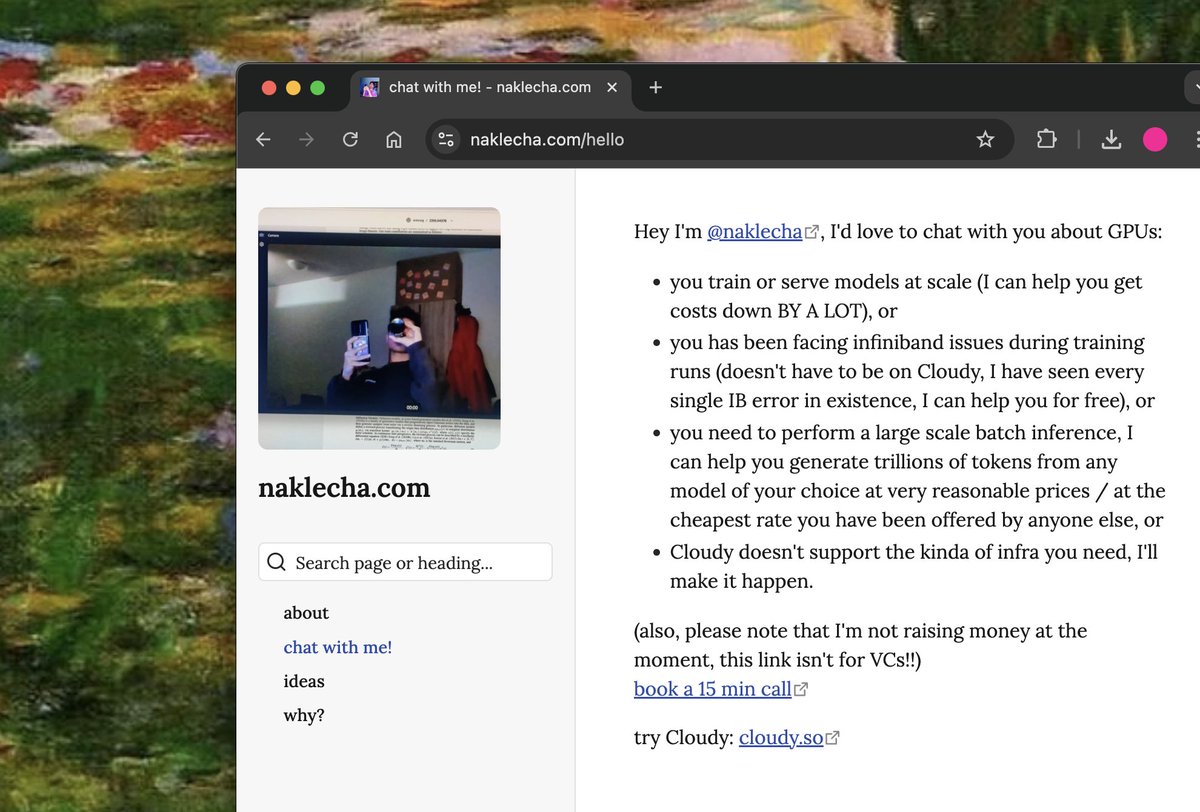This screenshot has width=1200, height=812.
Task: Click the text 'make it happen.'
Action: click(741, 581)
